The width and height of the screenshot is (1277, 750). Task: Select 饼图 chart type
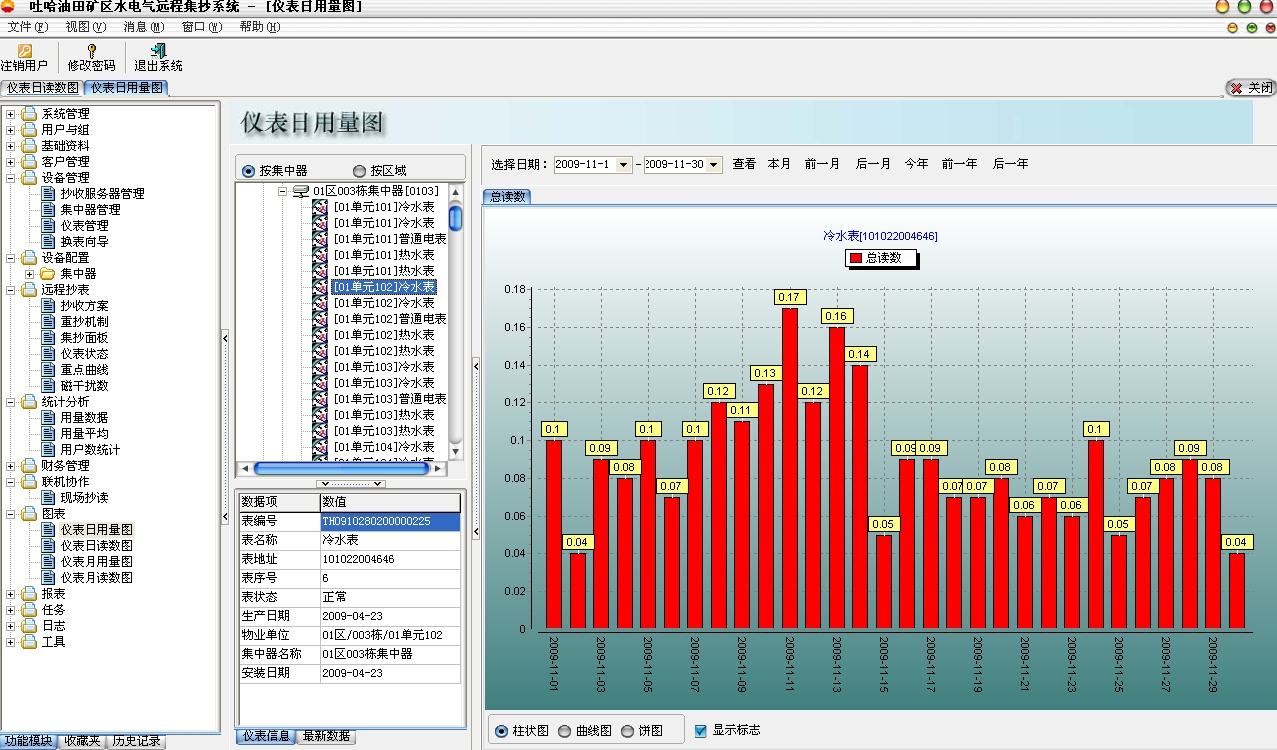(x=628, y=731)
